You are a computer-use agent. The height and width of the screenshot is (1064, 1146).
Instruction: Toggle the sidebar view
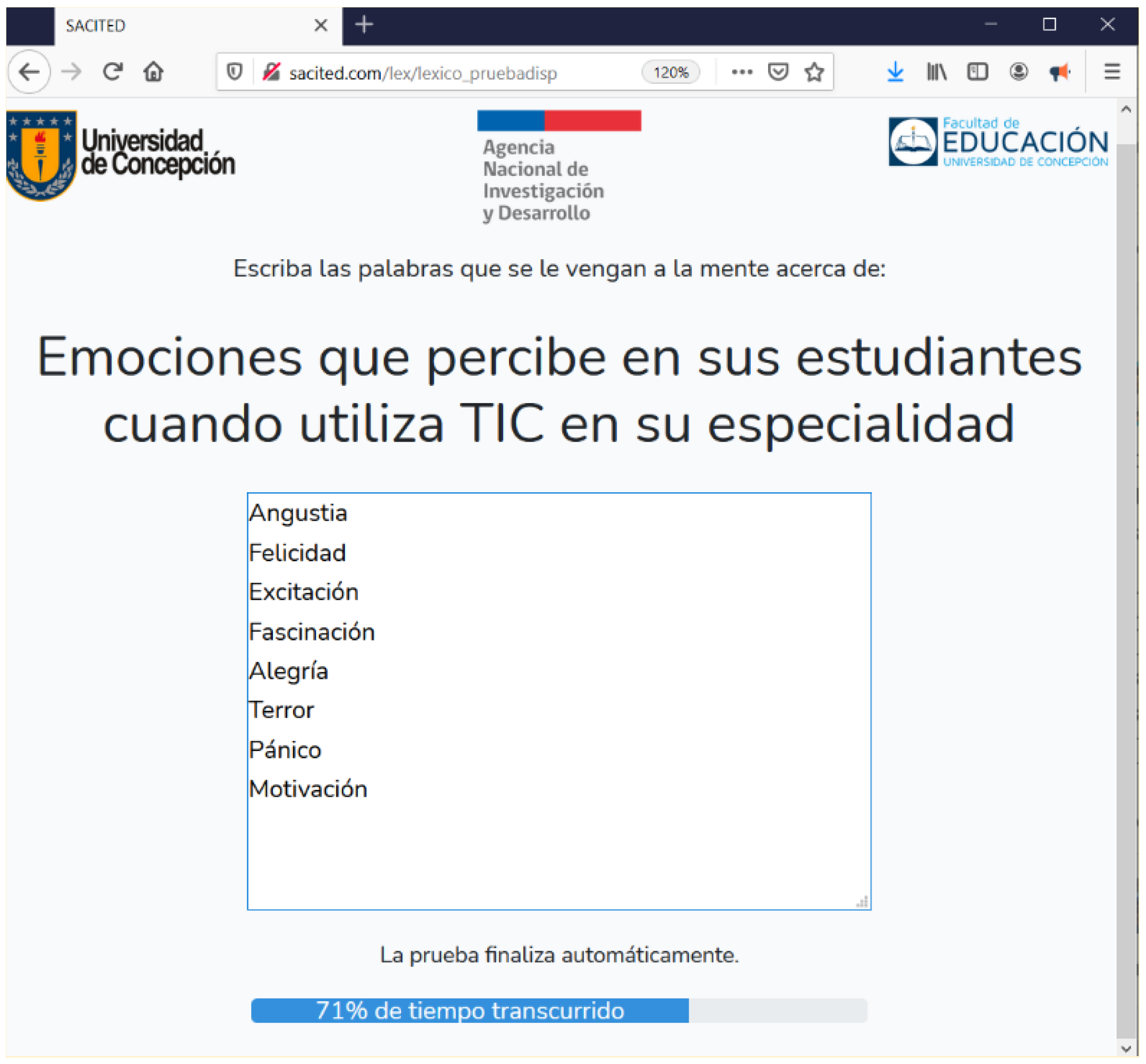[x=977, y=73]
